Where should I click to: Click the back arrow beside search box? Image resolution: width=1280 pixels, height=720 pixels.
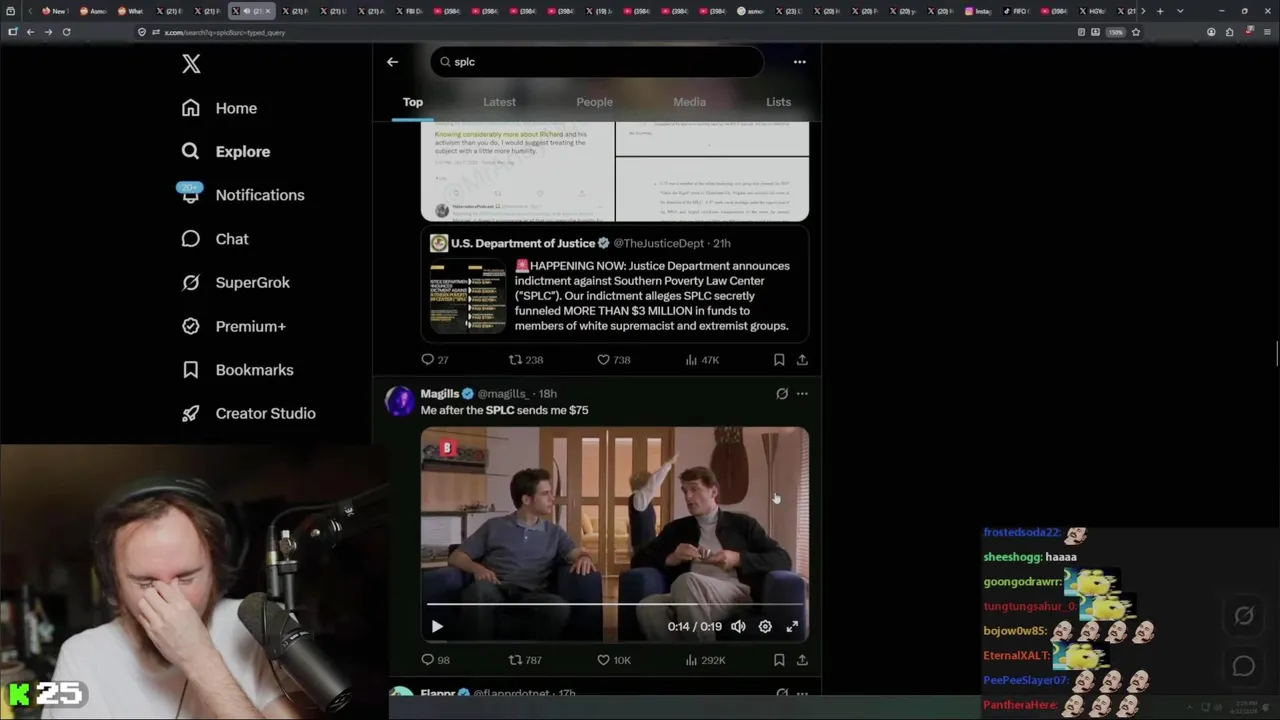(392, 62)
